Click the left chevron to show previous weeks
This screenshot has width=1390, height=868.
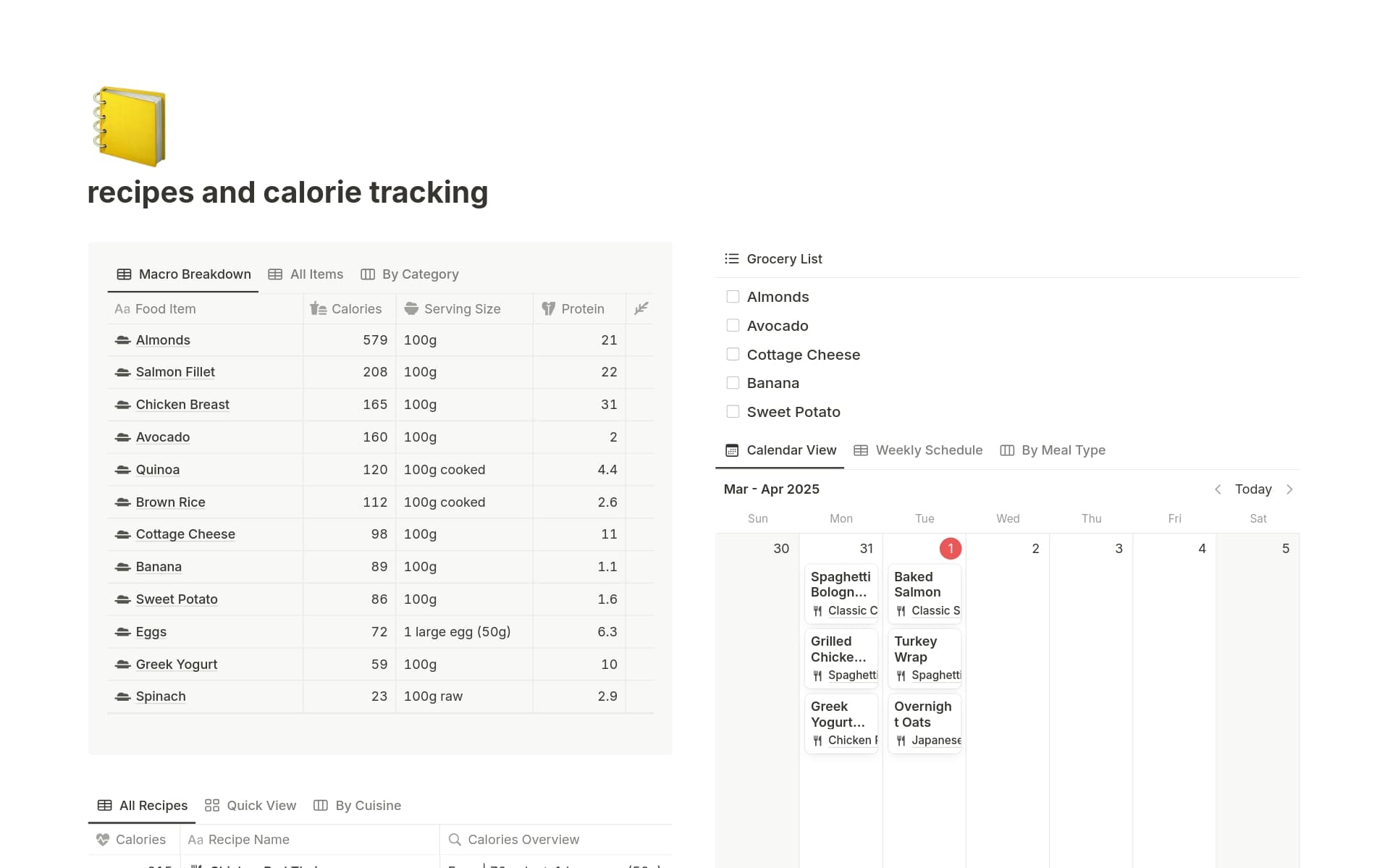click(x=1218, y=489)
